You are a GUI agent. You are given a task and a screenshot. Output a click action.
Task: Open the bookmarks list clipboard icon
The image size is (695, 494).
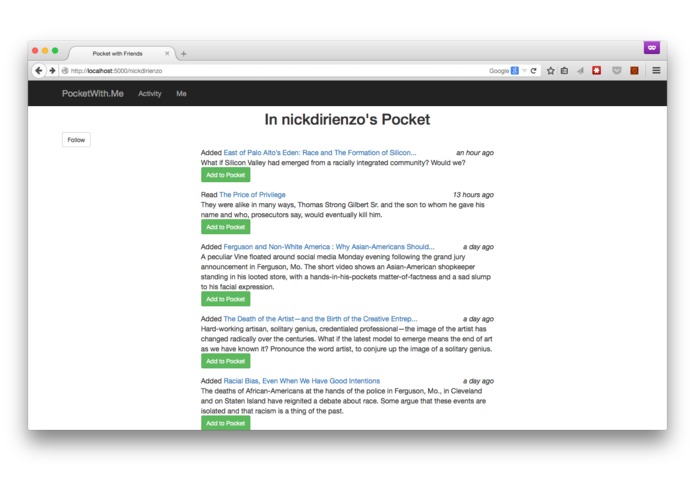click(x=564, y=71)
